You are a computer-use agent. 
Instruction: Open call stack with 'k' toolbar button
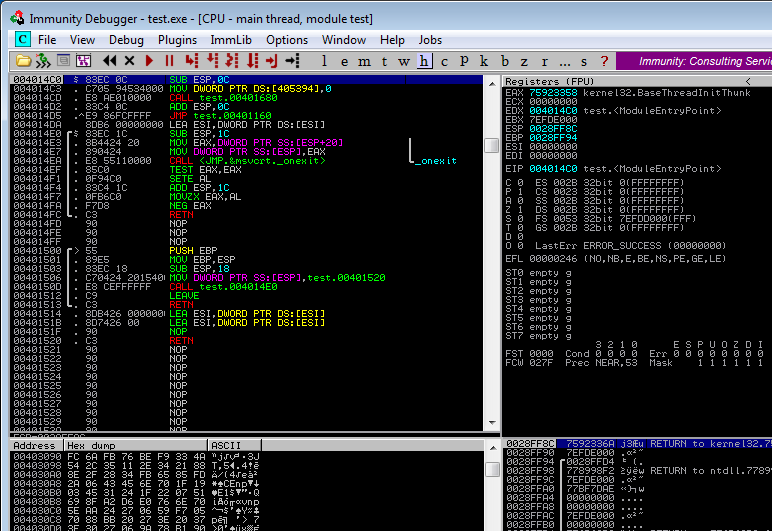click(x=483, y=61)
